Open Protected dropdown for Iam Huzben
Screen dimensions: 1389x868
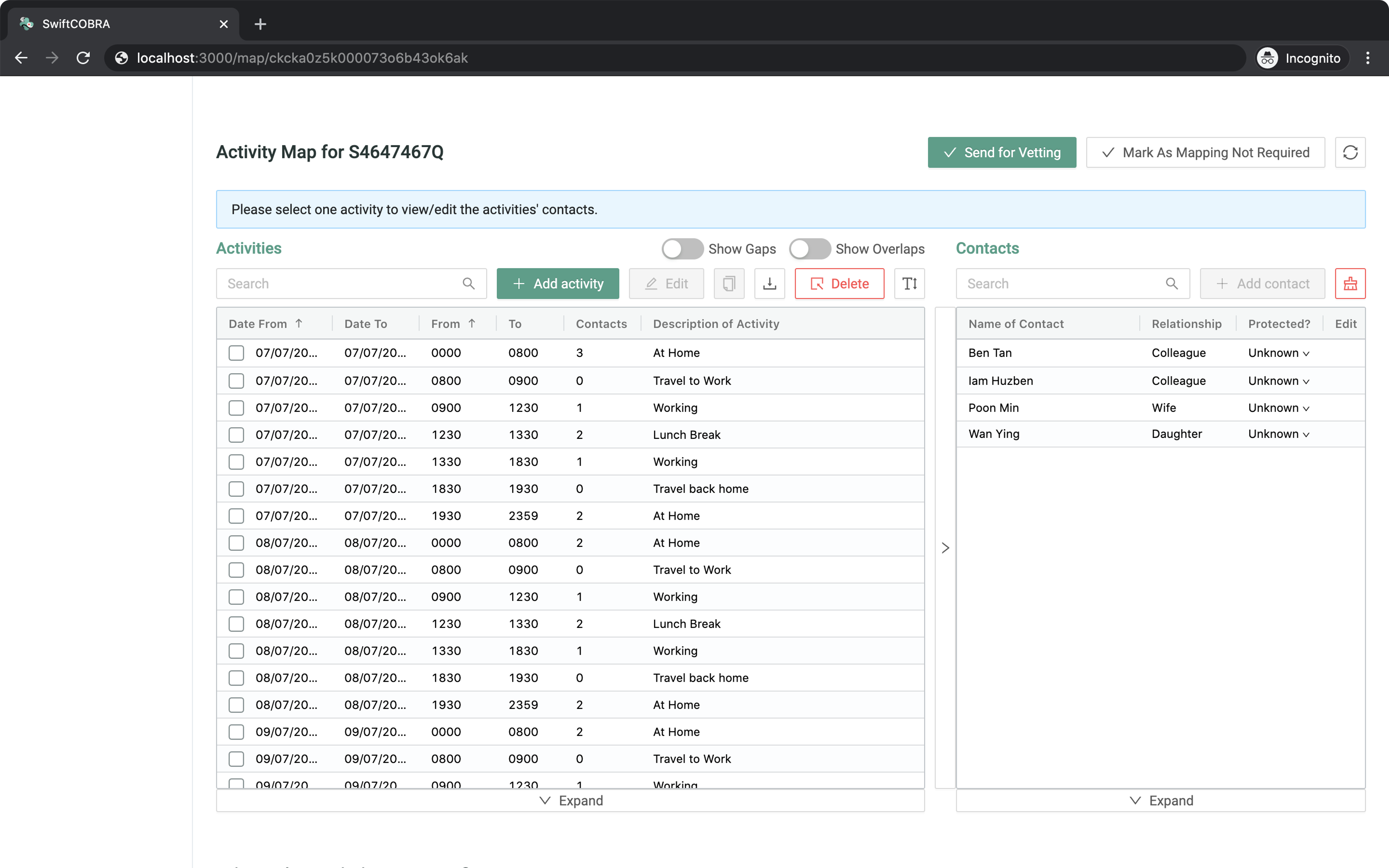pyautogui.click(x=1279, y=380)
